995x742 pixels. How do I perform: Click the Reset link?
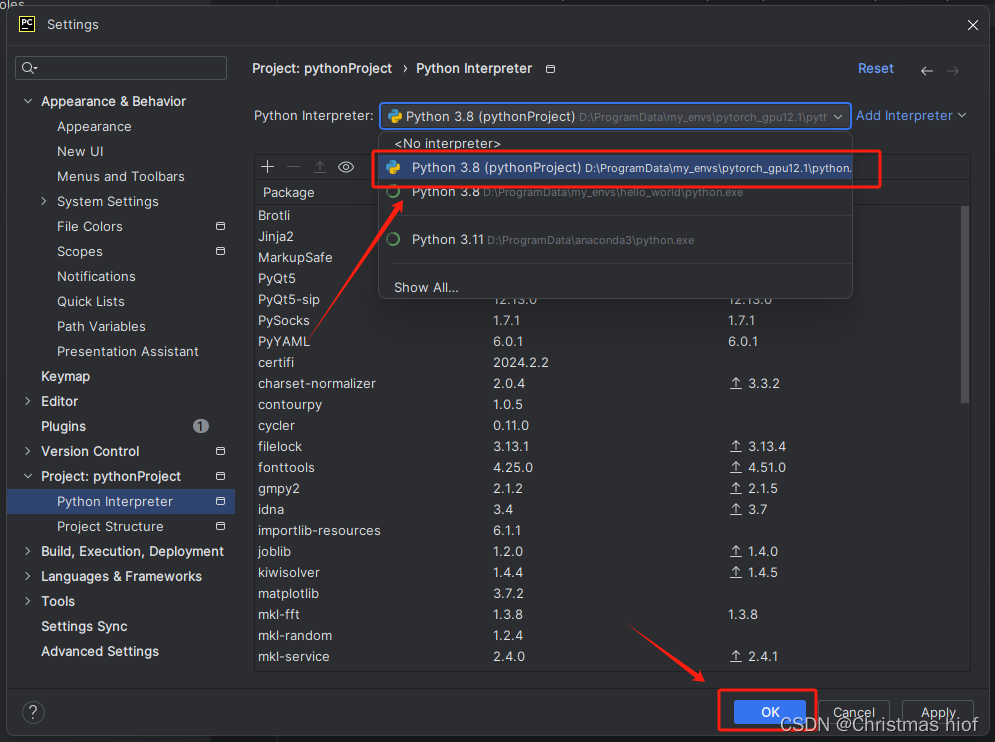876,69
